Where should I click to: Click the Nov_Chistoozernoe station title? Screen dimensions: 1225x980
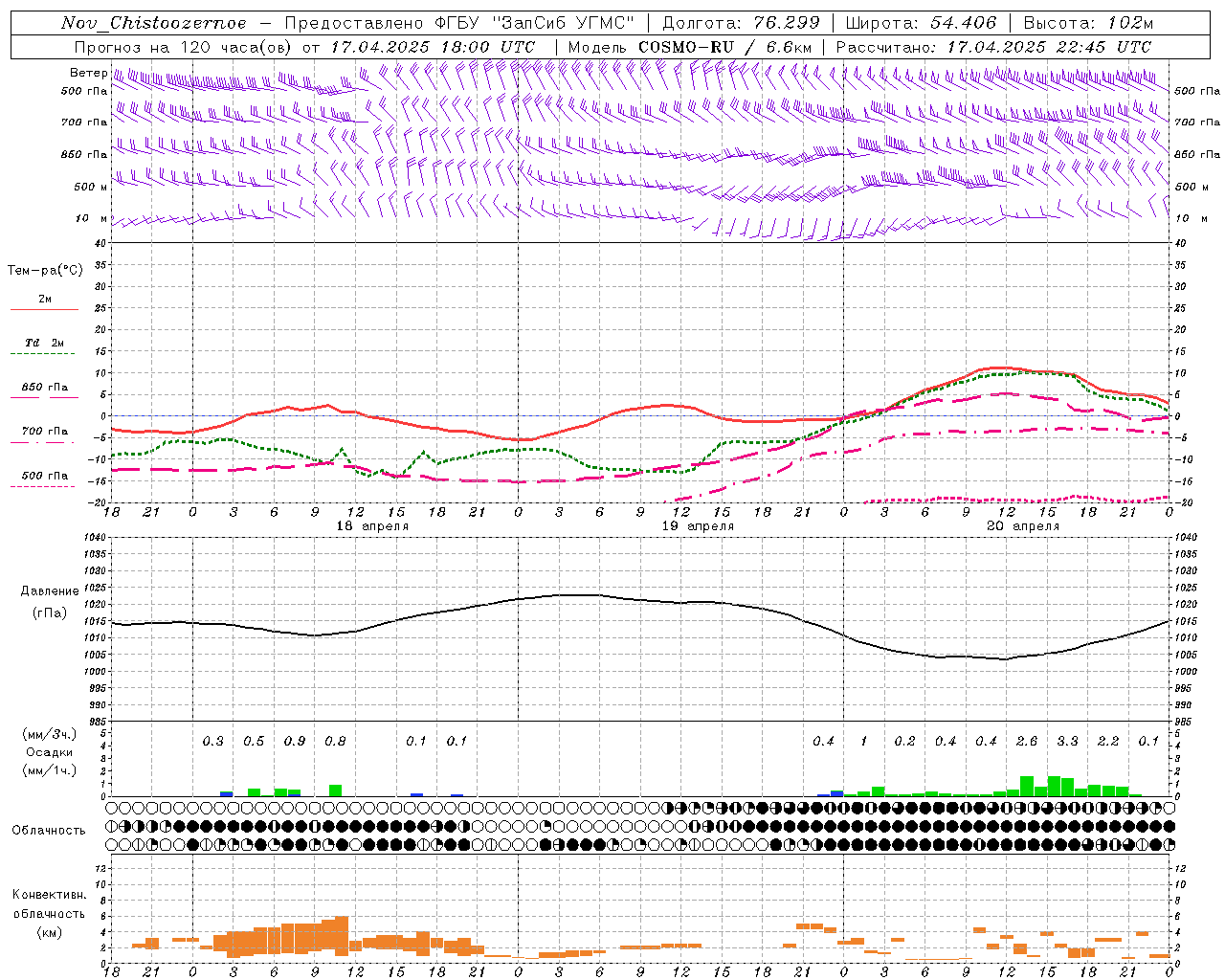153,23
